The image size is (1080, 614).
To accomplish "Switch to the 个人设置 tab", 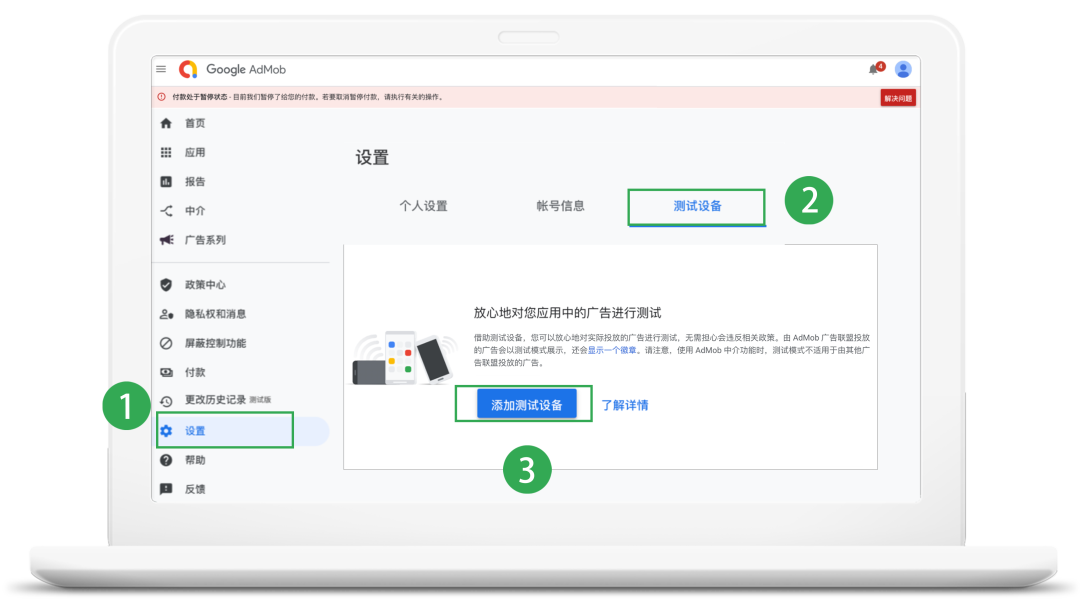I will (x=423, y=206).
